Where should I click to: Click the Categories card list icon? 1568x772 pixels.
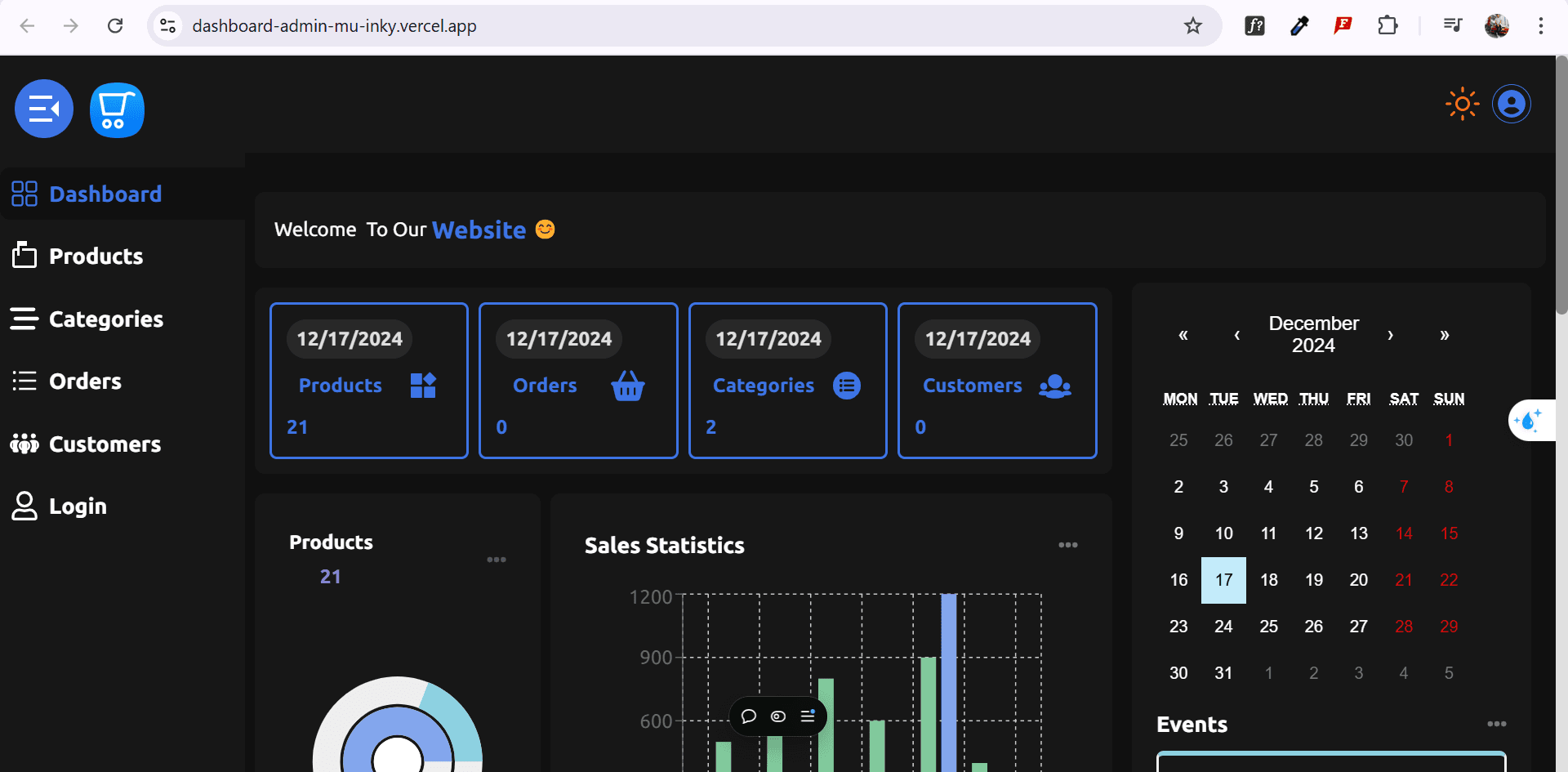click(847, 386)
